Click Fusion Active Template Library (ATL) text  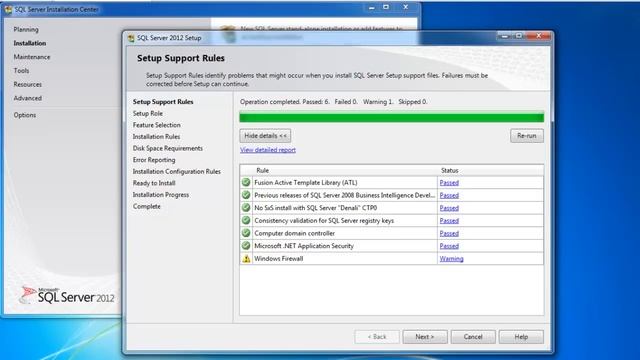point(306,182)
